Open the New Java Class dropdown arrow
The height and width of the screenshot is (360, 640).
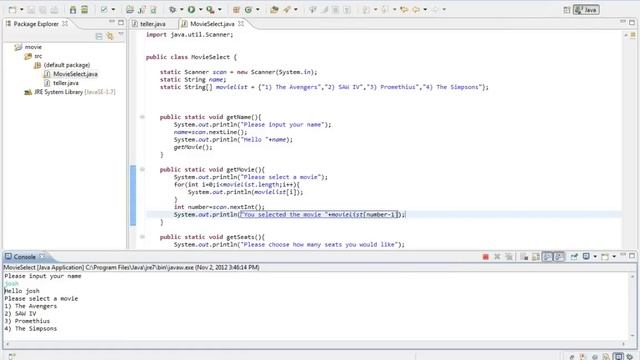(x=258, y=9)
